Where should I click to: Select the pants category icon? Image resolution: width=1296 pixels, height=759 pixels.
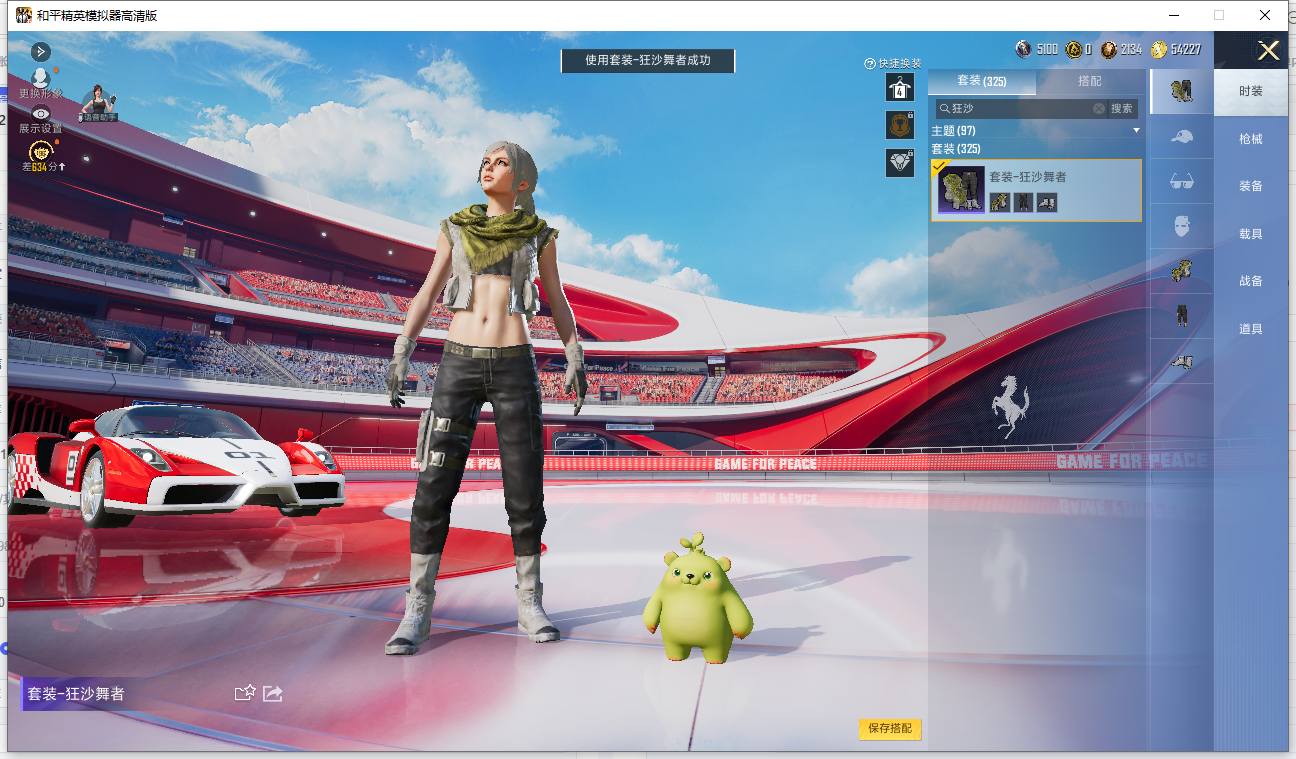pyautogui.click(x=1182, y=316)
